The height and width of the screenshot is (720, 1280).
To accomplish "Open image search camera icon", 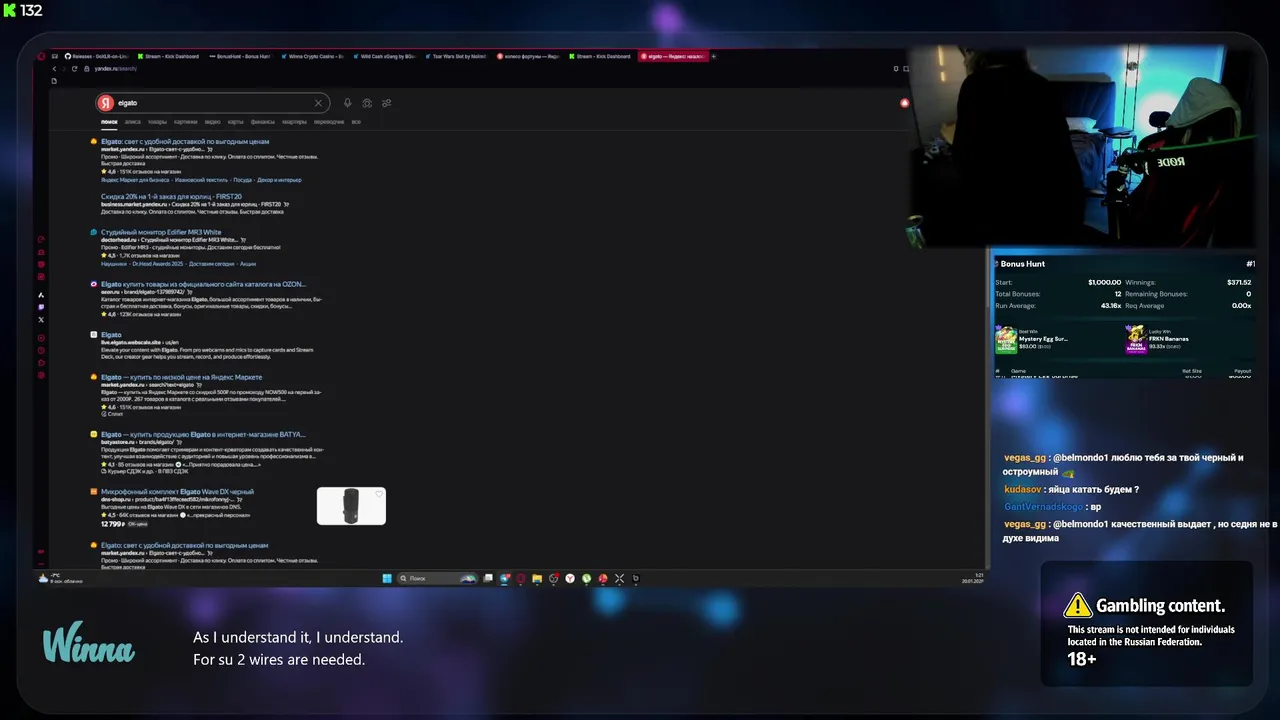I will coord(367,103).
